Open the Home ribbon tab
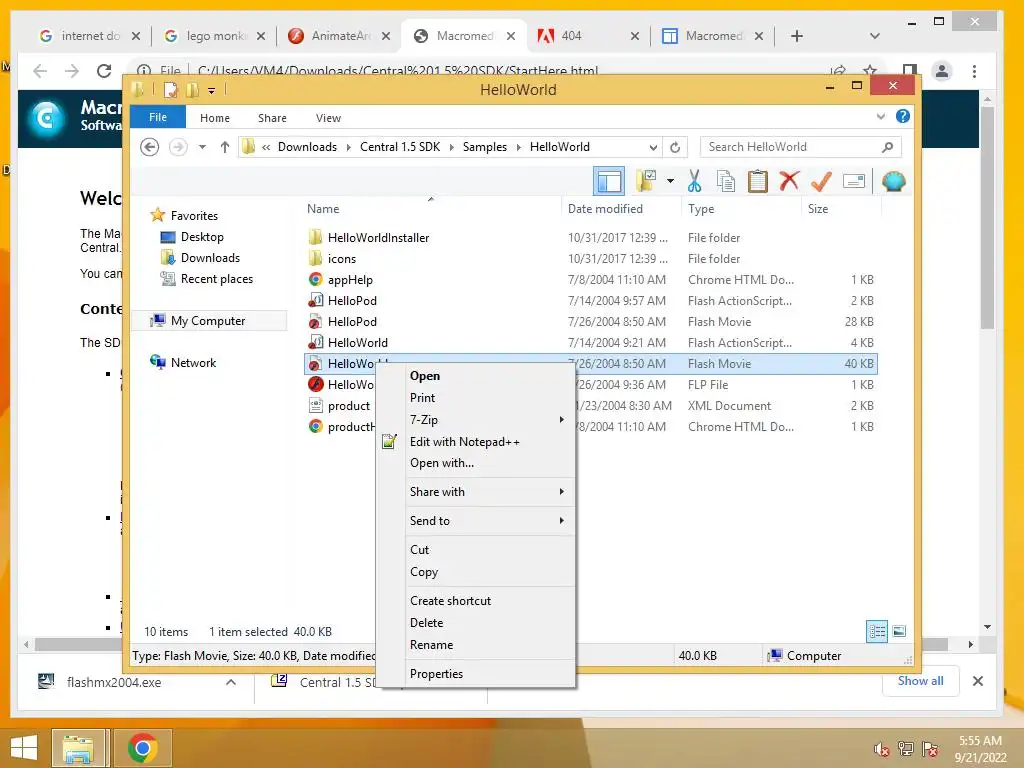The image size is (1024, 768). tap(215, 118)
